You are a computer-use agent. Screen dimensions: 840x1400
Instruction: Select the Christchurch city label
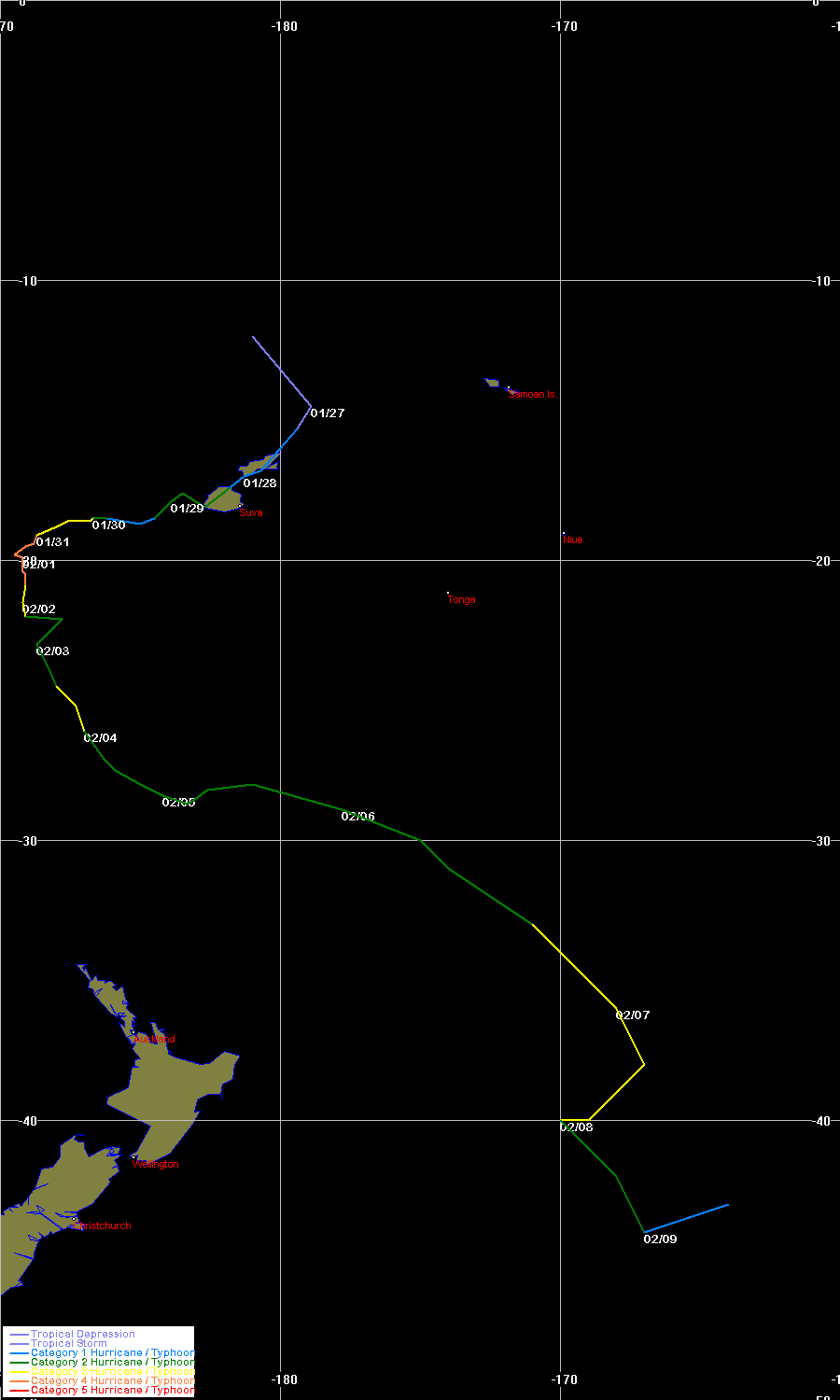pyautogui.click(x=103, y=1226)
